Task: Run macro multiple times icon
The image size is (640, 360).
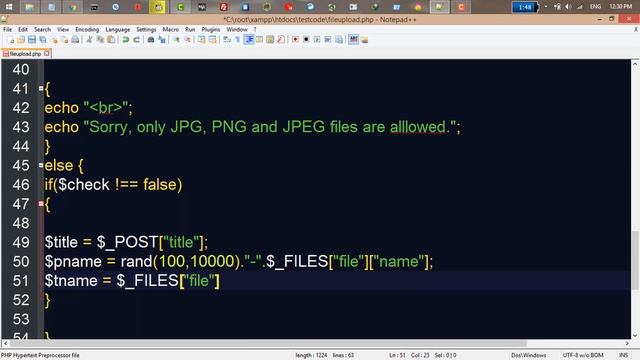Action: (328, 40)
